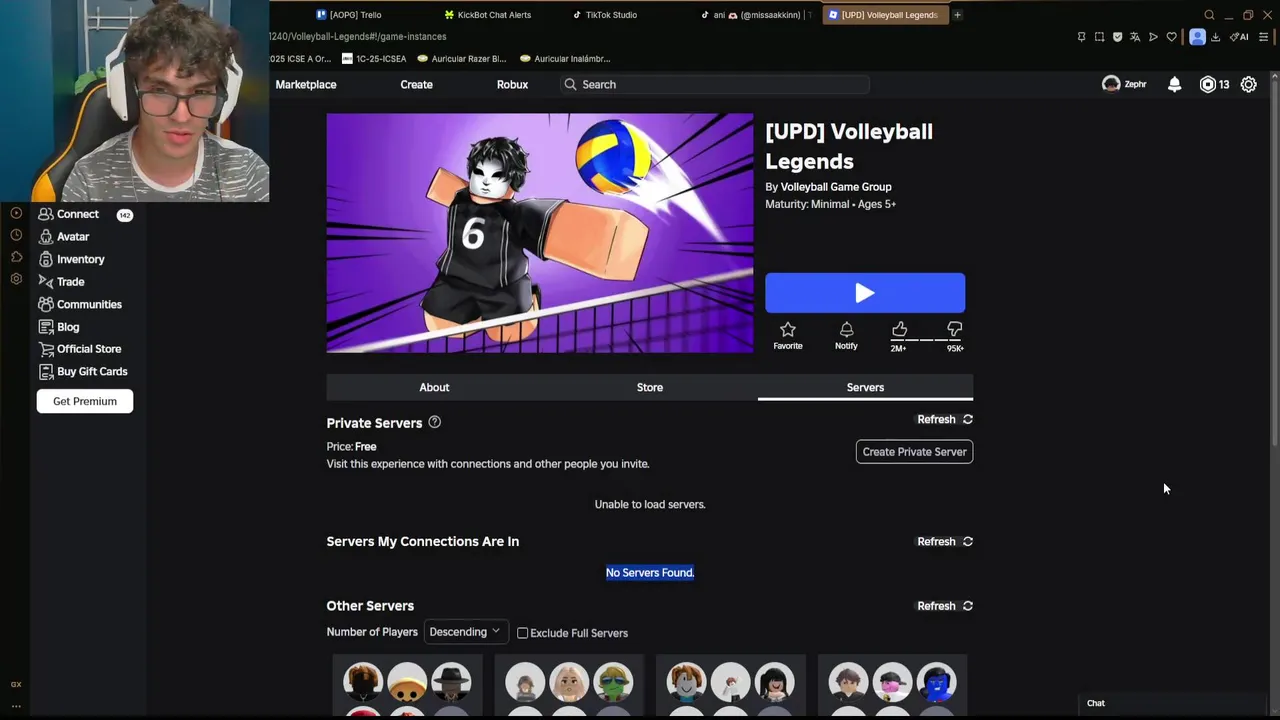Click the Volleyball Legends game thumbnail

tap(540, 233)
